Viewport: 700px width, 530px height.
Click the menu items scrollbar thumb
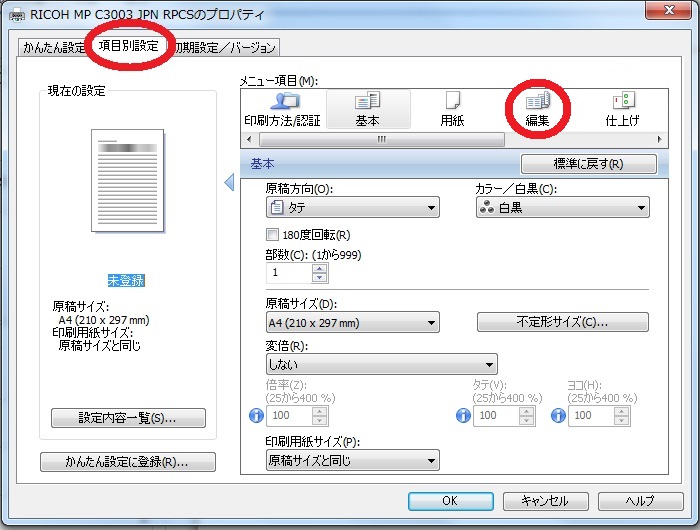pyautogui.click(x=382, y=139)
